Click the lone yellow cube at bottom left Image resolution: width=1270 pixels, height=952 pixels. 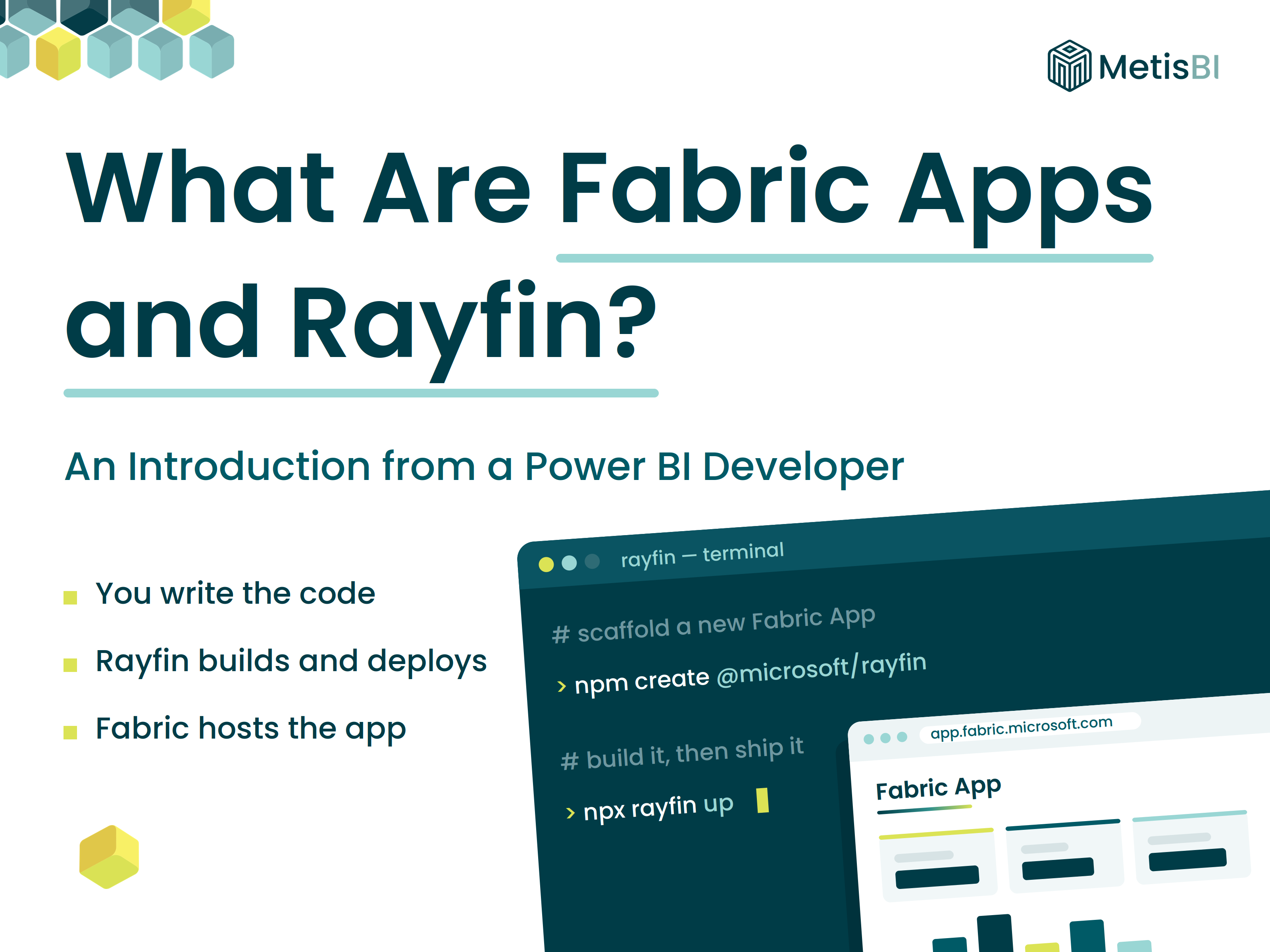click(x=109, y=857)
